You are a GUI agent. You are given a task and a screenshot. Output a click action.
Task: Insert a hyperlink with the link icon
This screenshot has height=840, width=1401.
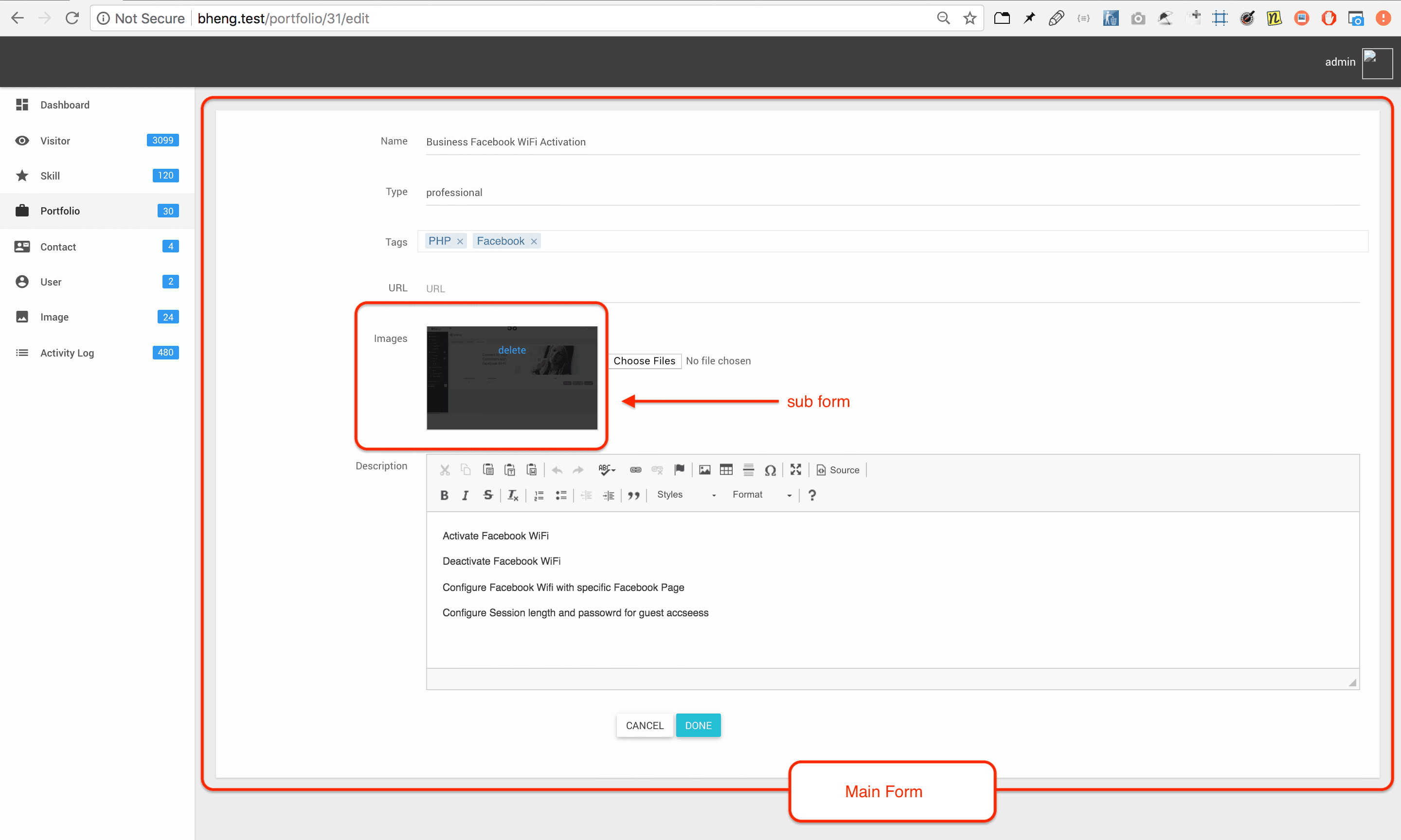(x=636, y=470)
